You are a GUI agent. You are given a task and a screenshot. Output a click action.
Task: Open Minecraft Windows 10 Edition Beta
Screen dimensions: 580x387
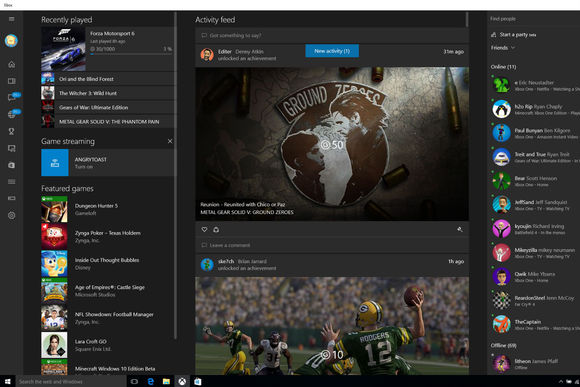[x=107, y=367]
